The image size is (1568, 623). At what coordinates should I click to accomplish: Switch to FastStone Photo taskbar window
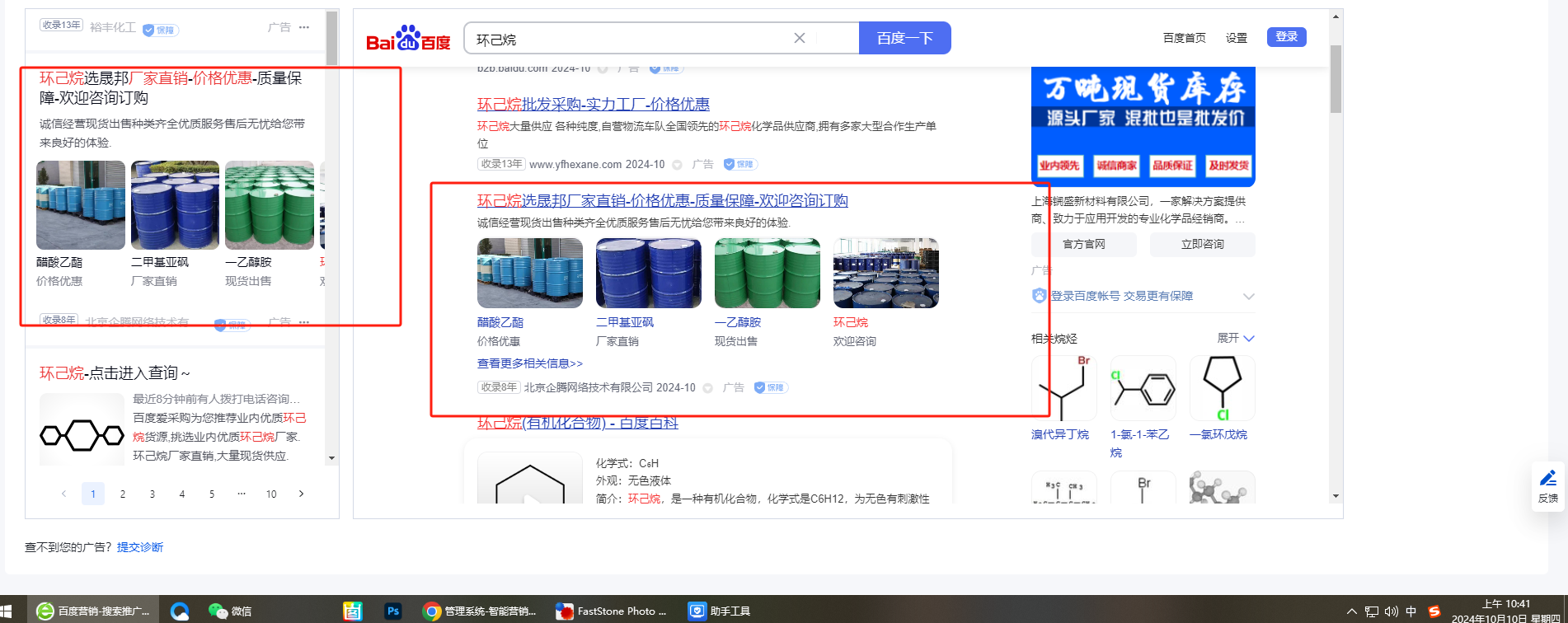611,611
